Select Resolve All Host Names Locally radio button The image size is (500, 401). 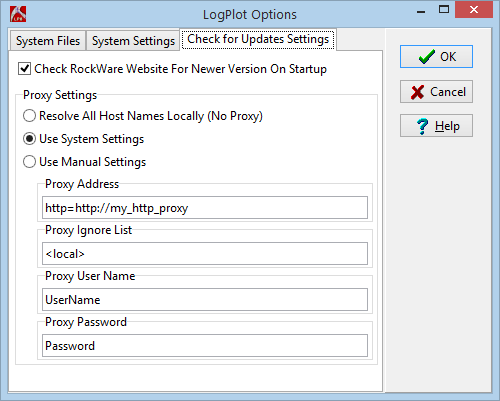point(29,116)
